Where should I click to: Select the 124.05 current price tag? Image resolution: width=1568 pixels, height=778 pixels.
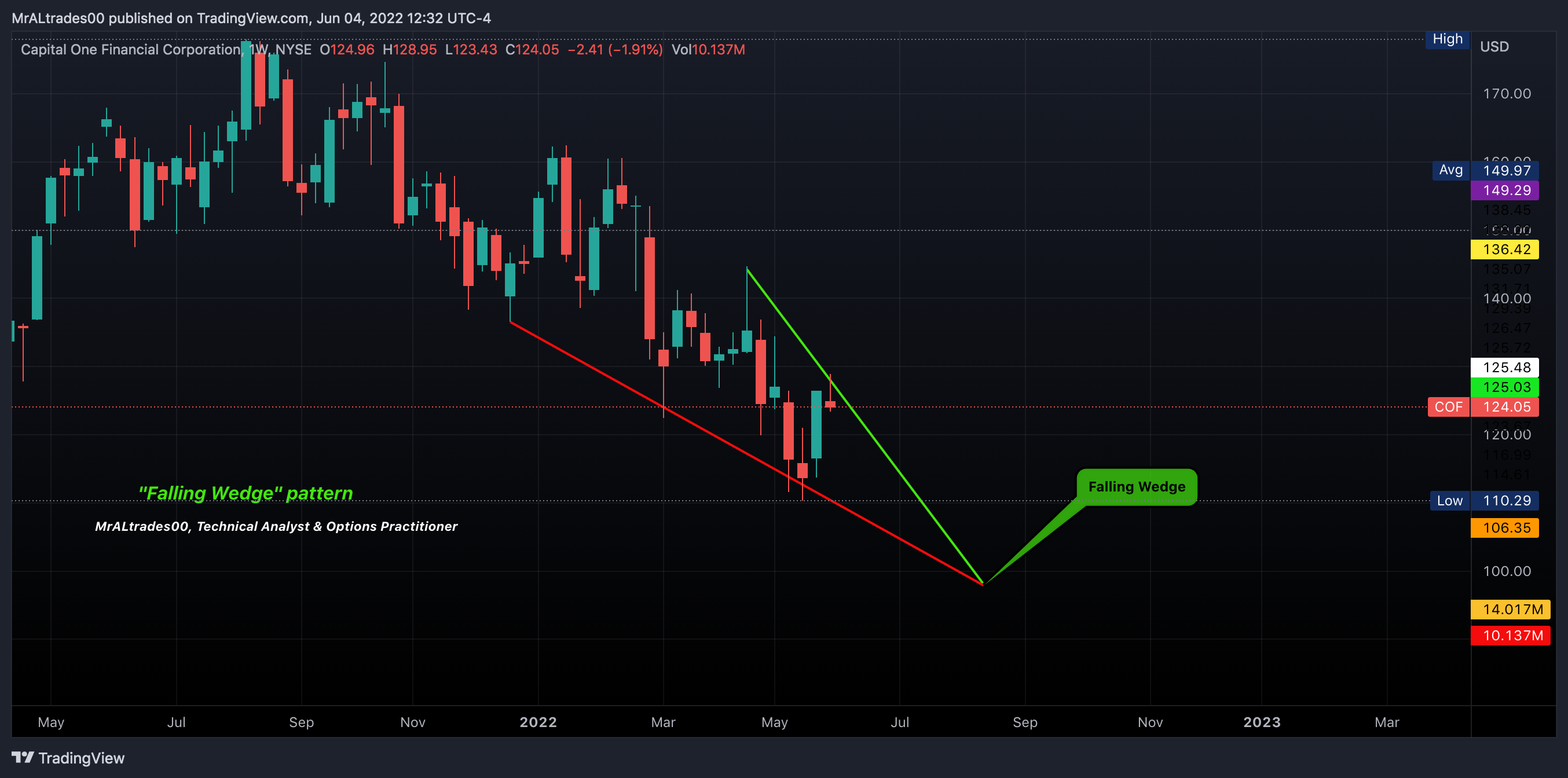[x=1505, y=406]
